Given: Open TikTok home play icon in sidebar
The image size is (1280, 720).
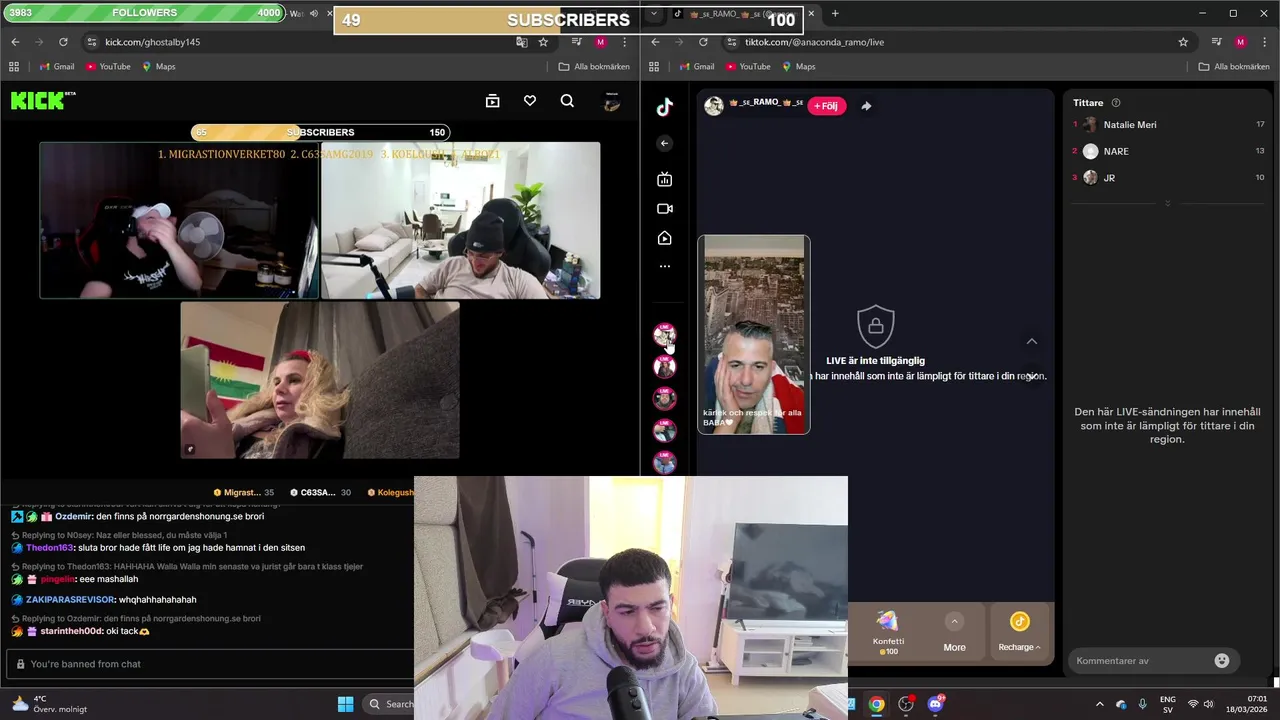Looking at the screenshot, I should click(x=665, y=238).
